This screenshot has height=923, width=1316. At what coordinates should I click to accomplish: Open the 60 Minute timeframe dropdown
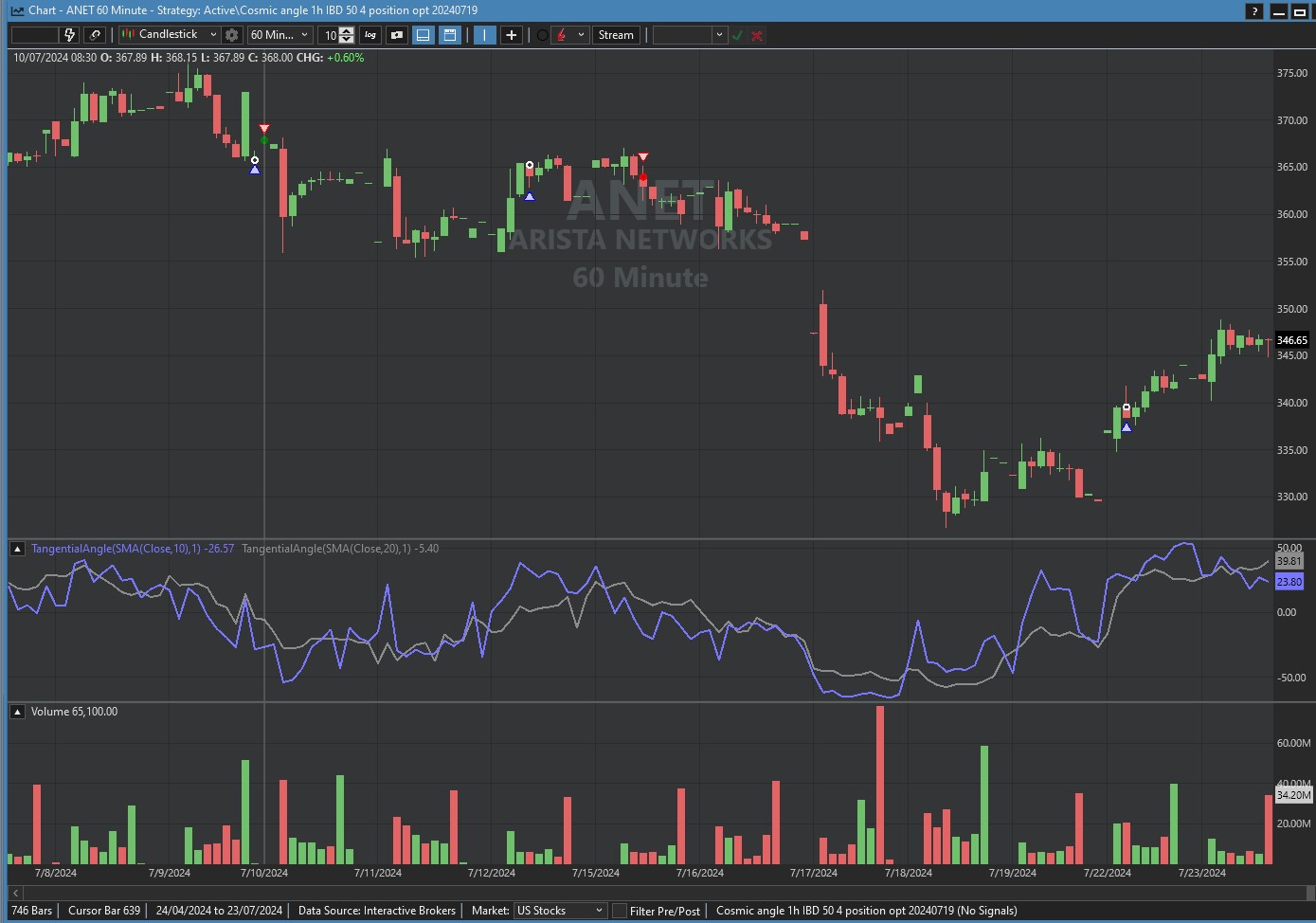tap(279, 35)
